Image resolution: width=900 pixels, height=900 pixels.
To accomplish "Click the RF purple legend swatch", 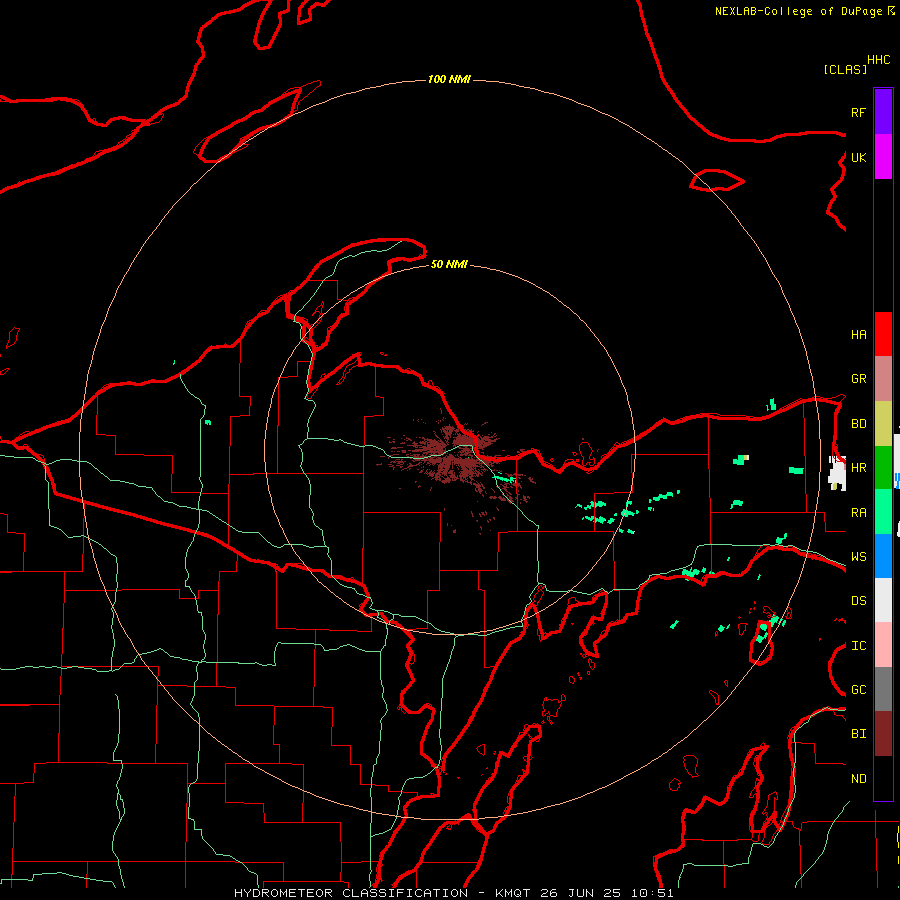I will coord(883,112).
